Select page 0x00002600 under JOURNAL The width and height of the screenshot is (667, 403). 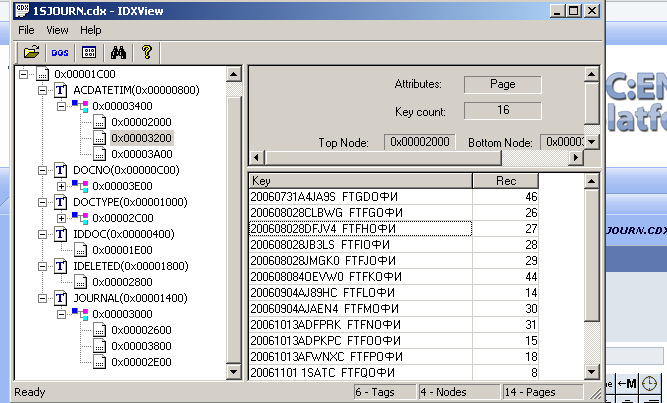click(x=141, y=329)
